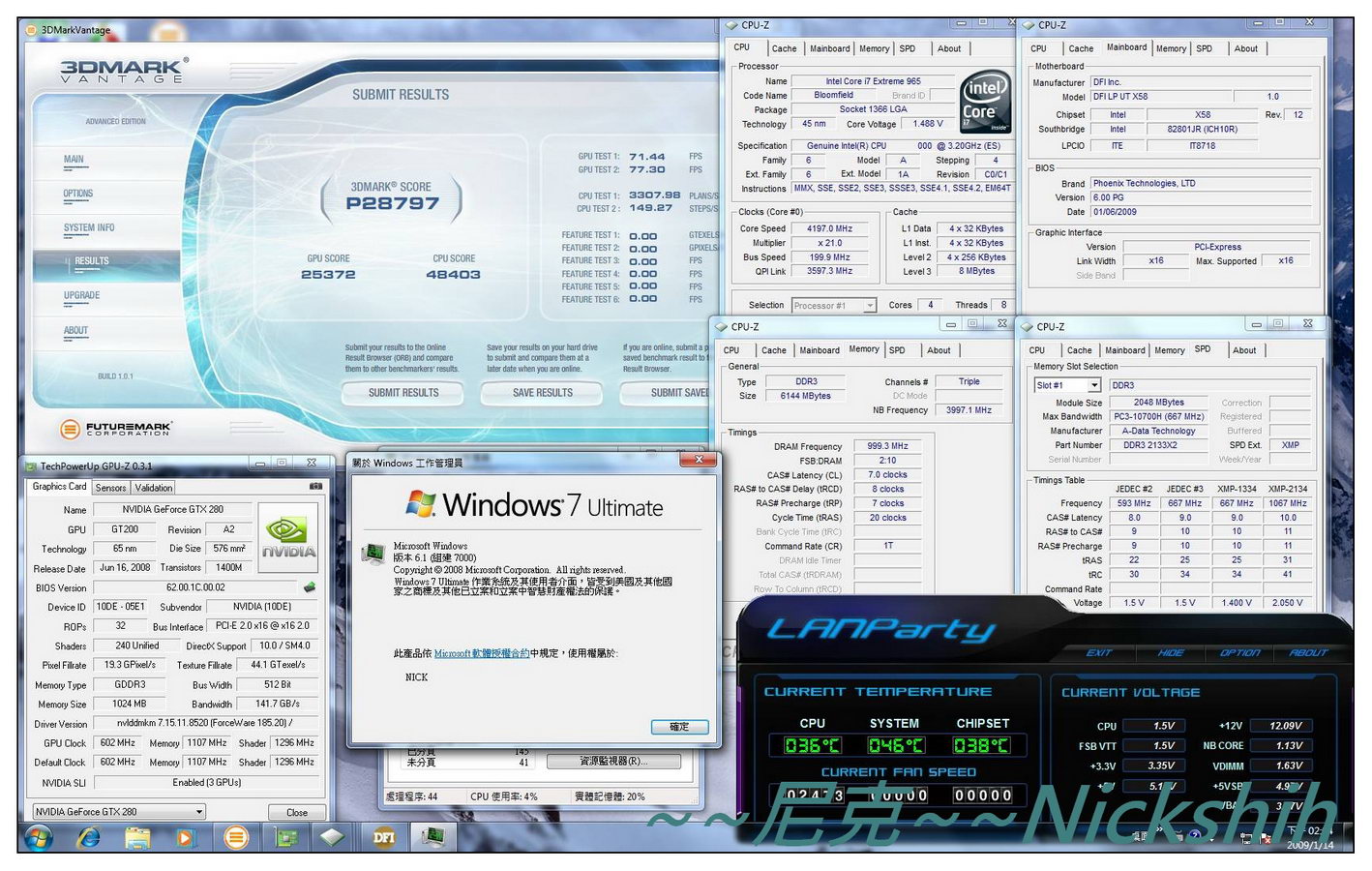Go to MAIN in 3DMark Vantage sidebar
Screen dimensions: 1372x871
click(74, 160)
